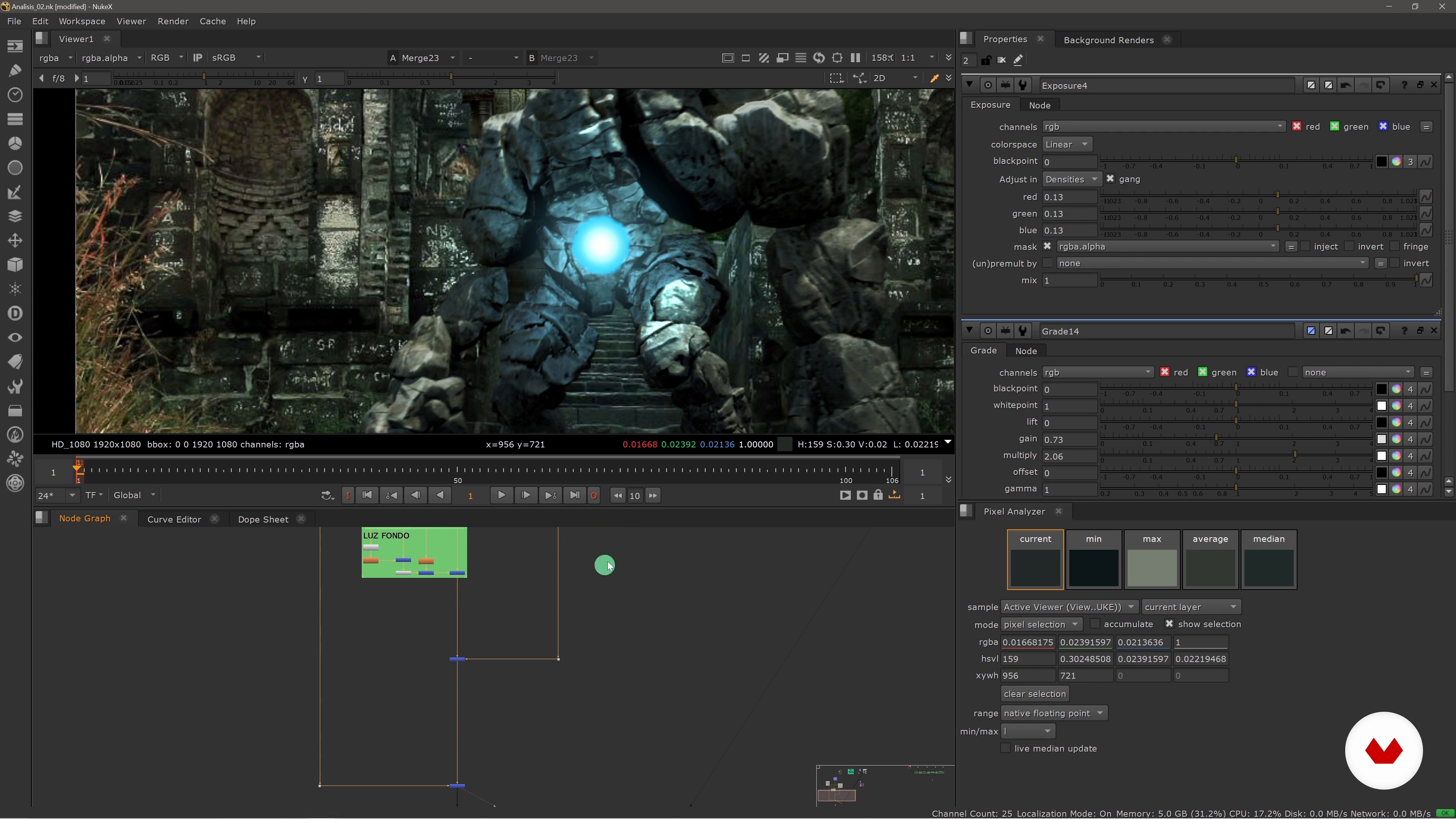This screenshot has height=819, width=1456.
Task: Open the Cache menu
Action: [x=212, y=21]
